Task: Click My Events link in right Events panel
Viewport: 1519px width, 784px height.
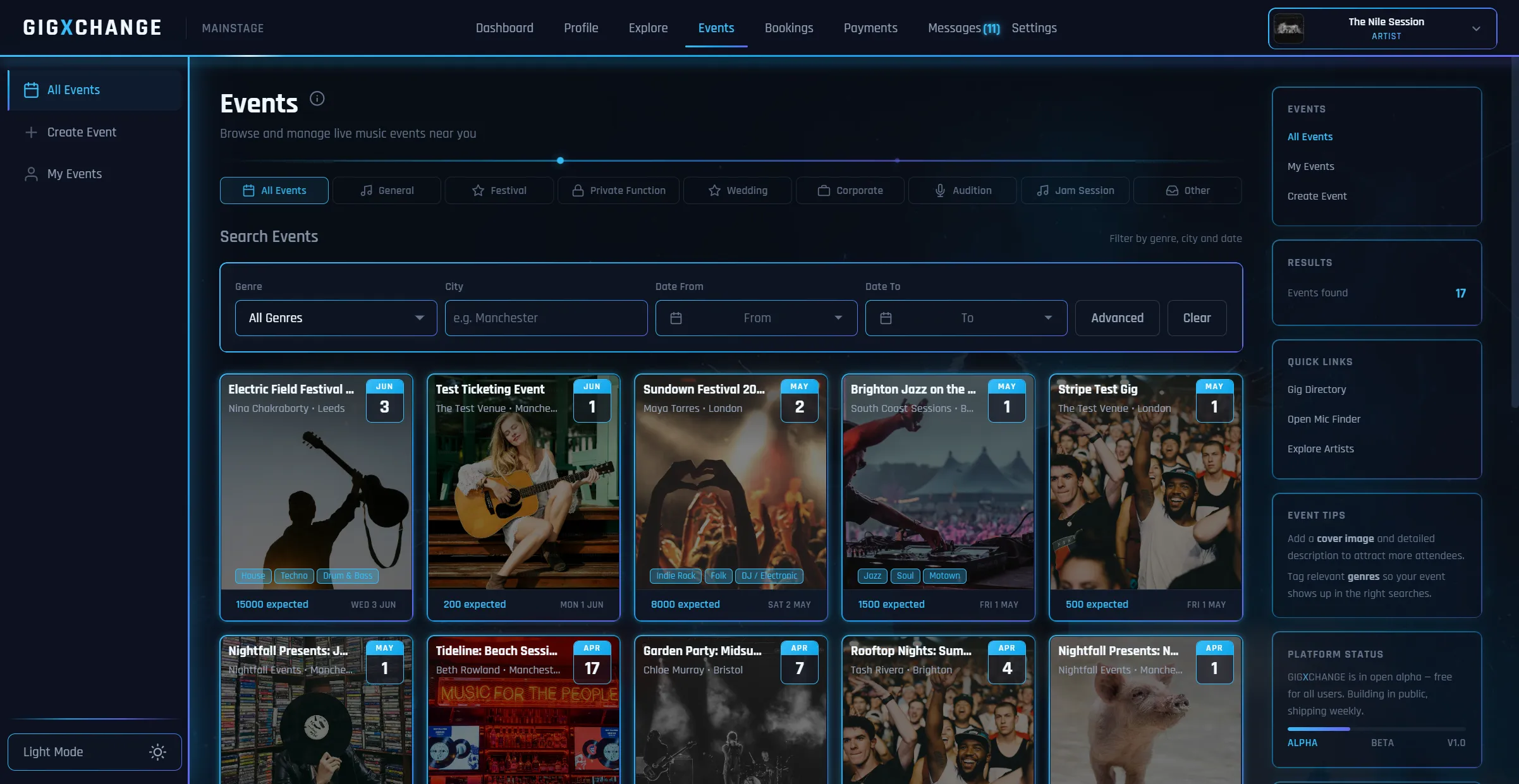Action: coord(1310,166)
